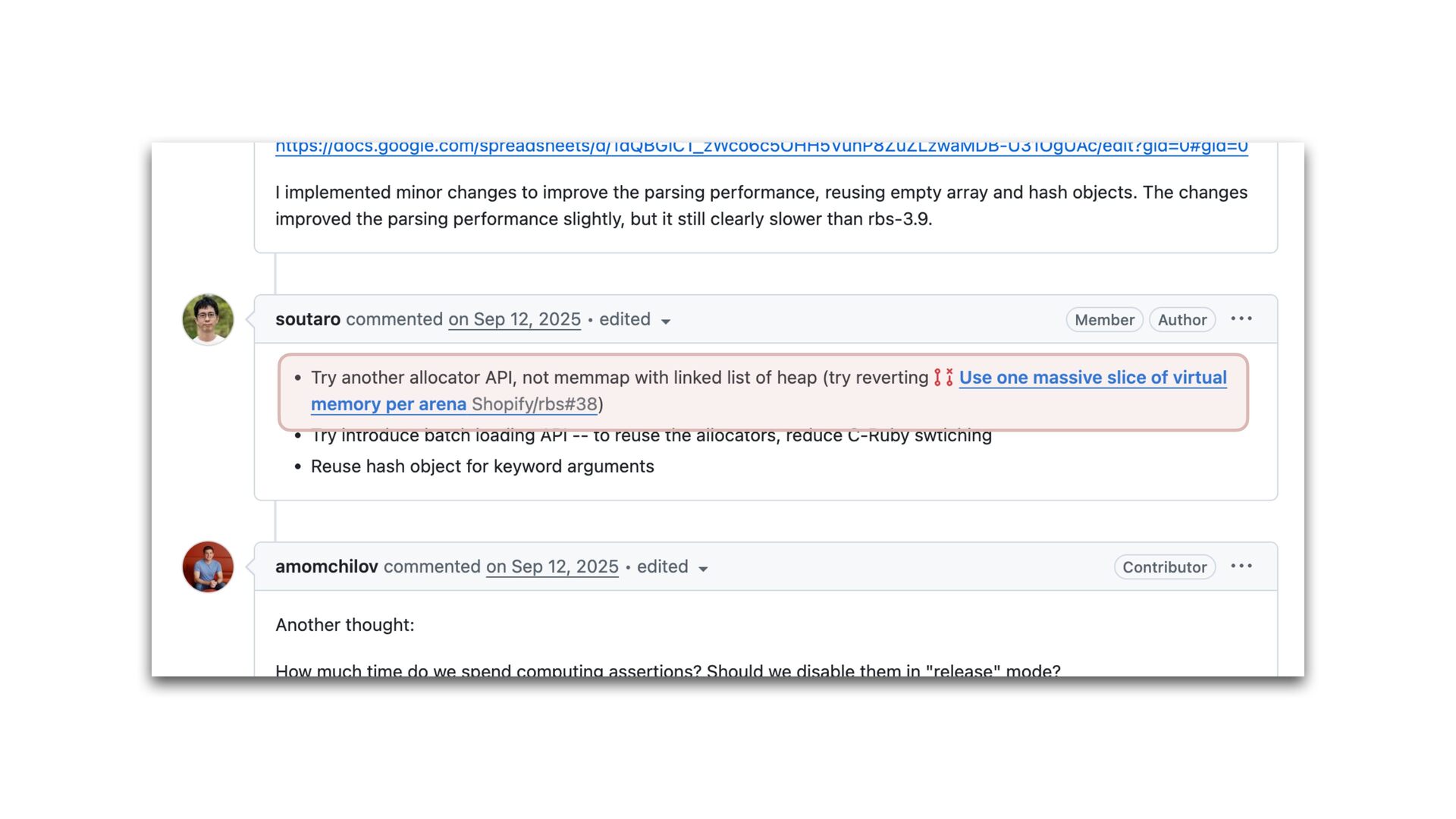1456x819 pixels.
Task: Click the Shopify/rbs#38 reference
Action: point(534,404)
